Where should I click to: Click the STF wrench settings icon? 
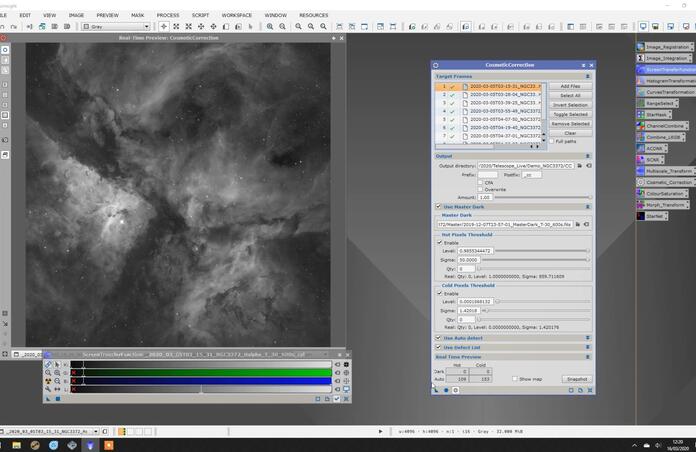(x=48, y=389)
